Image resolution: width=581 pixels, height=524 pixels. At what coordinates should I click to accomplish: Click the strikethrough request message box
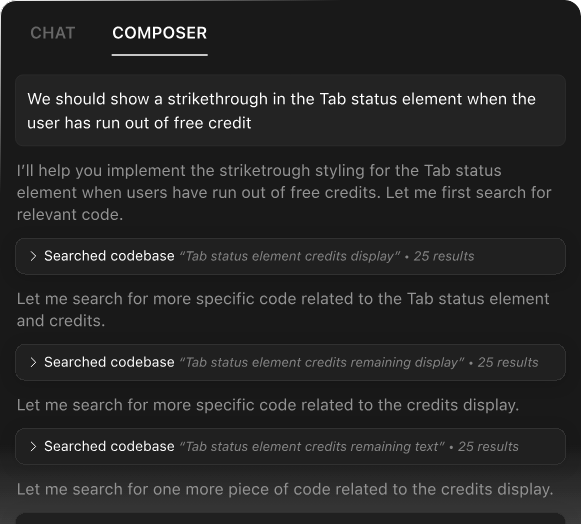[x=290, y=110]
